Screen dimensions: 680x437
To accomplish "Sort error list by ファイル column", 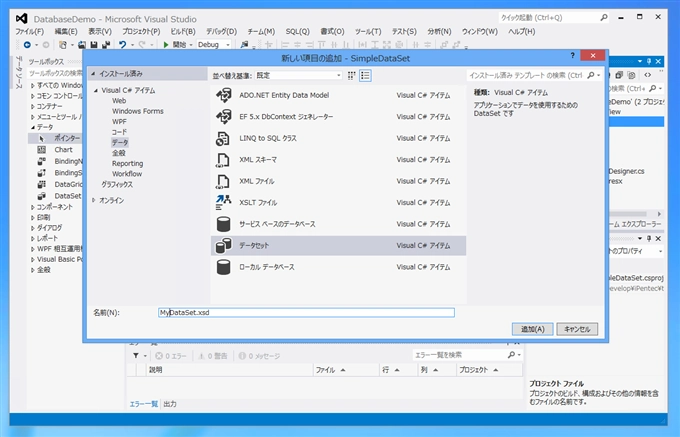I will (346, 370).
